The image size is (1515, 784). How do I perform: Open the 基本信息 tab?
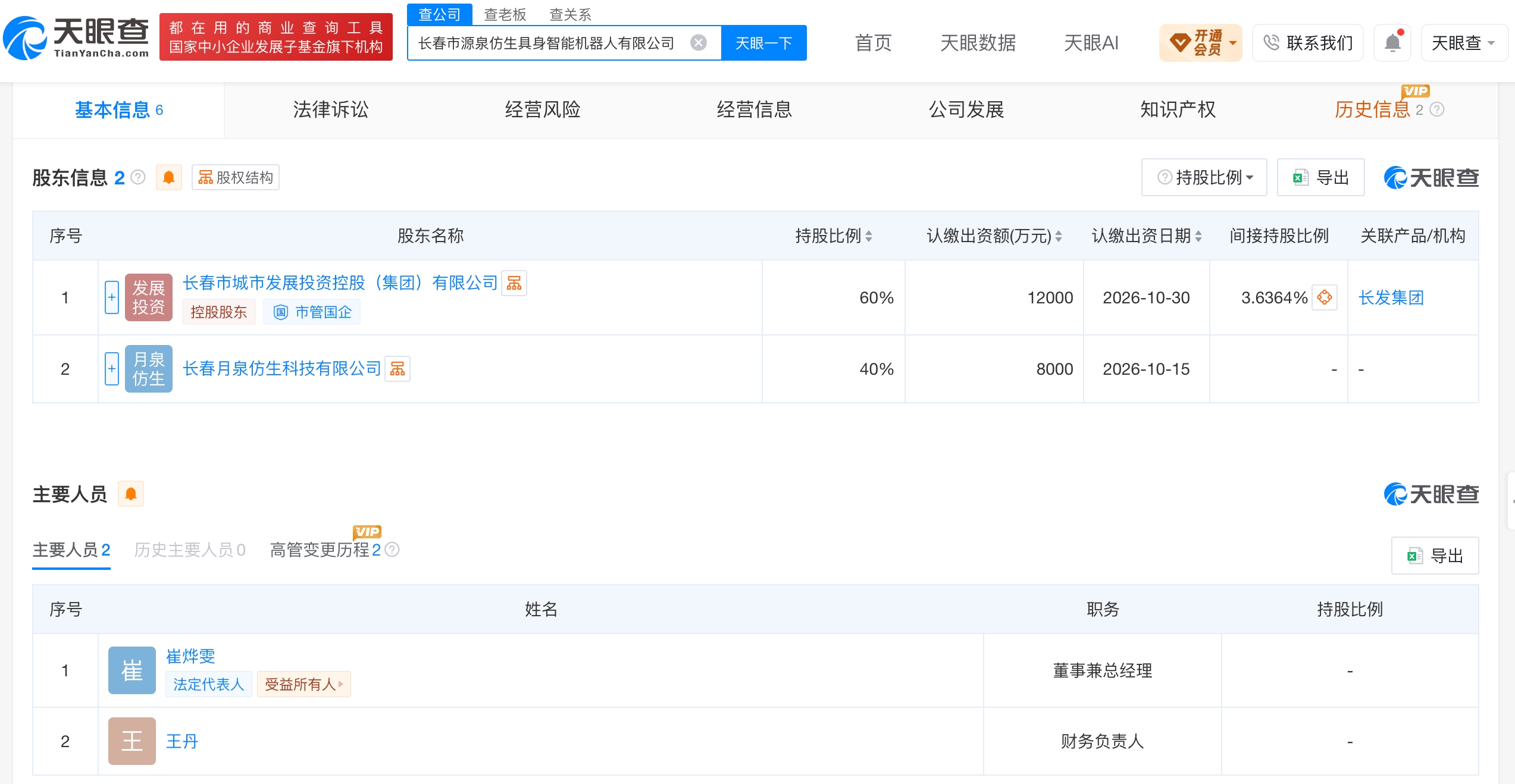(119, 110)
